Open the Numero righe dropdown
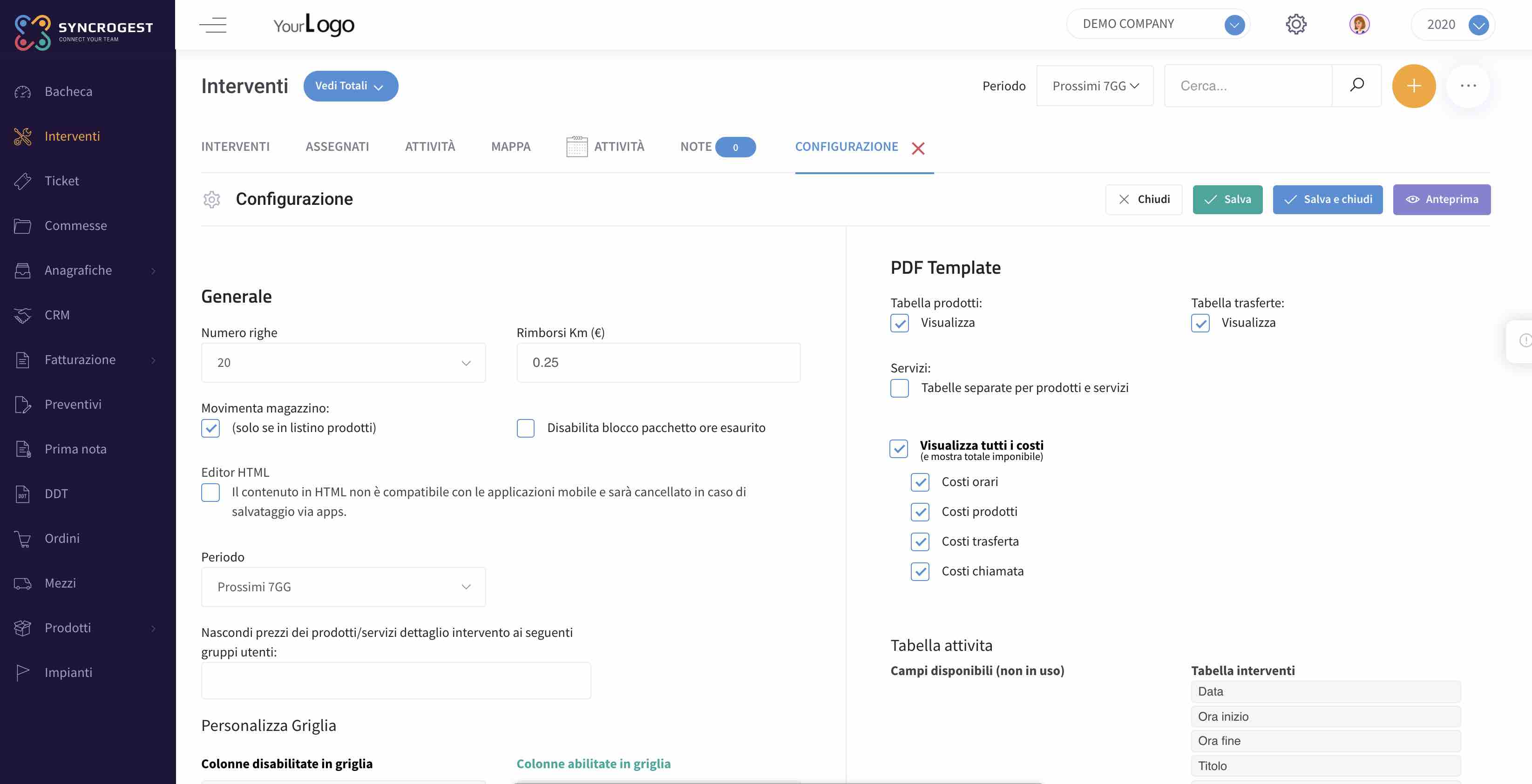Screen dimensions: 1532x784 click(x=343, y=363)
